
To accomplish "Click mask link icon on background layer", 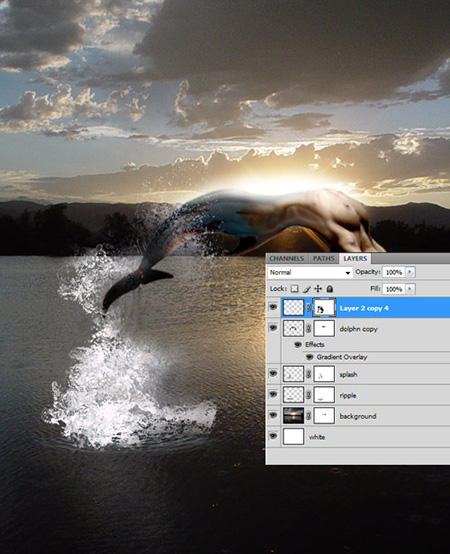I will click(308, 416).
